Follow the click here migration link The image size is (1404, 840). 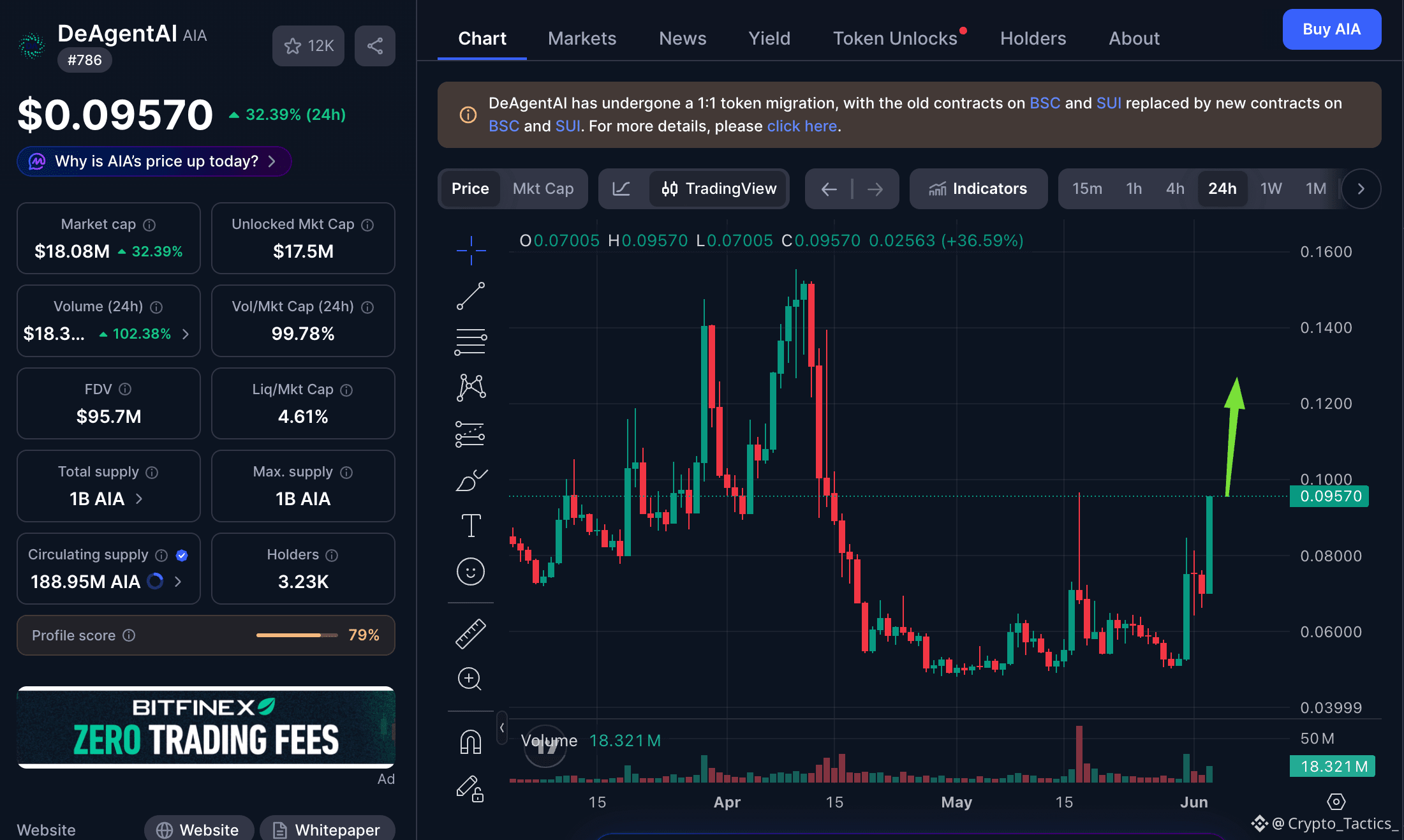pos(802,126)
